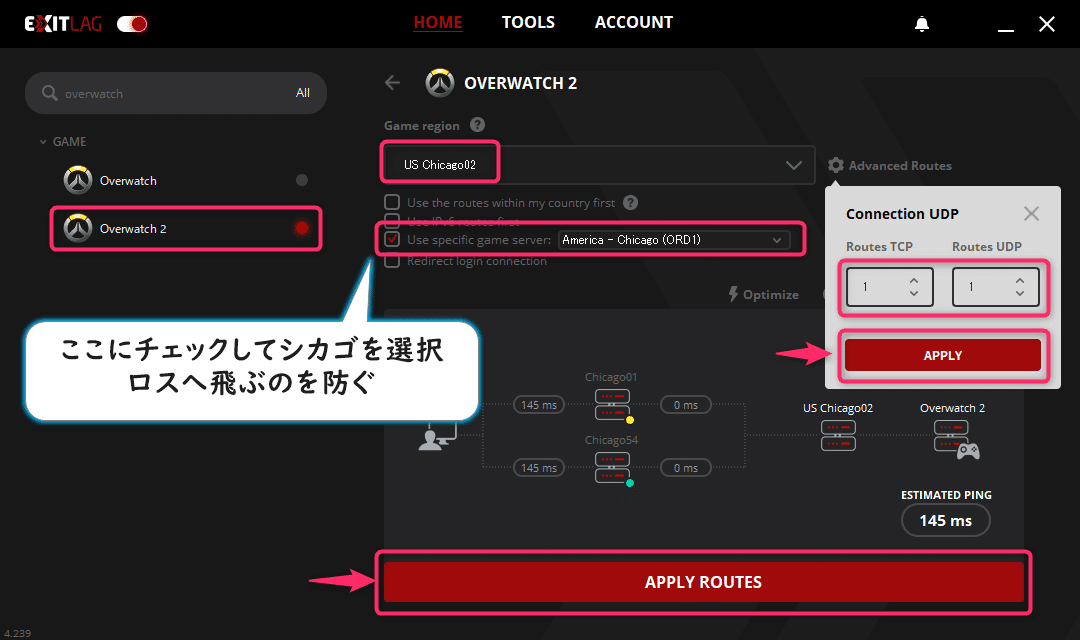Open the Game region help icon

[477, 125]
